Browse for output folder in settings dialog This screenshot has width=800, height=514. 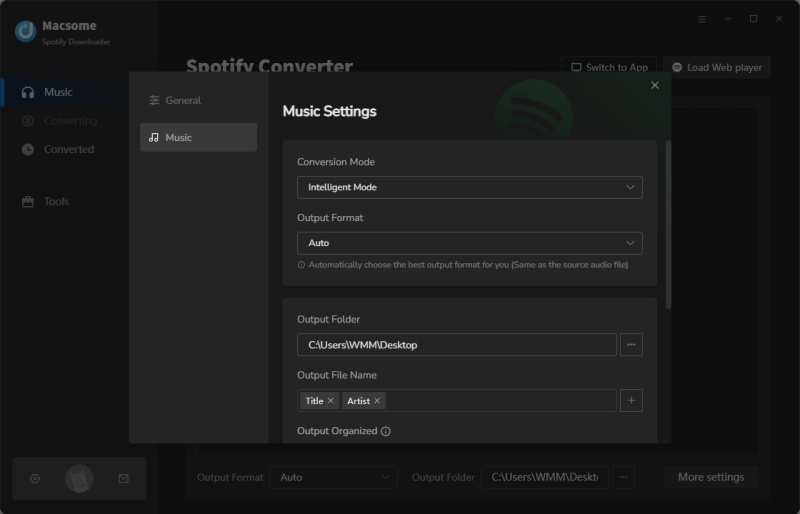(631, 345)
